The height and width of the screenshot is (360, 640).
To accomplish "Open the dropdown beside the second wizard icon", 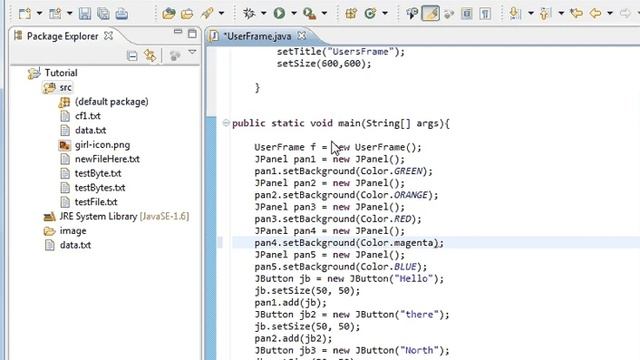I will (69, 13).
